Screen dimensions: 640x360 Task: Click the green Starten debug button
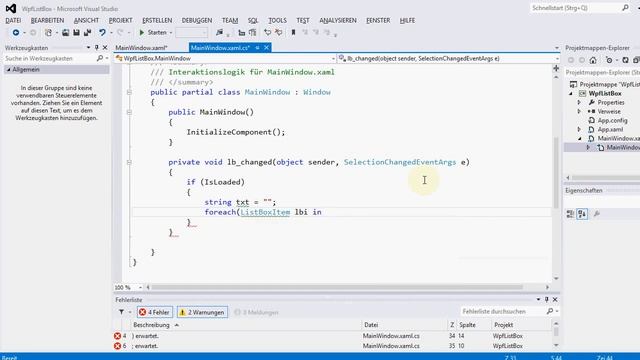click(153, 32)
